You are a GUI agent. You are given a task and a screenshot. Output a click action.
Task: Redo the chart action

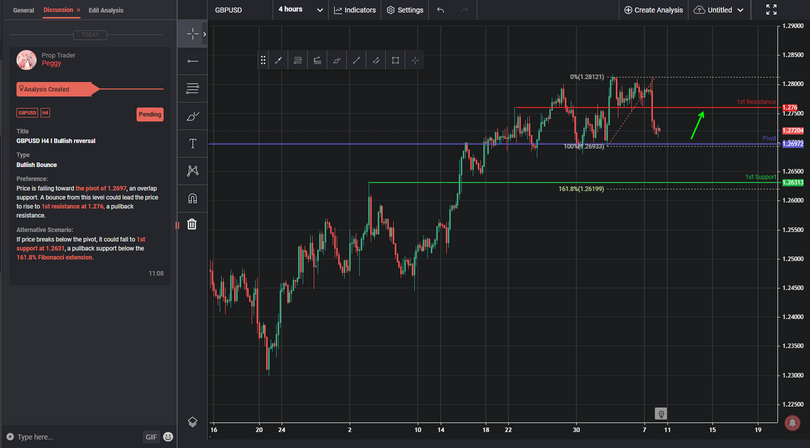(x=465, y=10)
